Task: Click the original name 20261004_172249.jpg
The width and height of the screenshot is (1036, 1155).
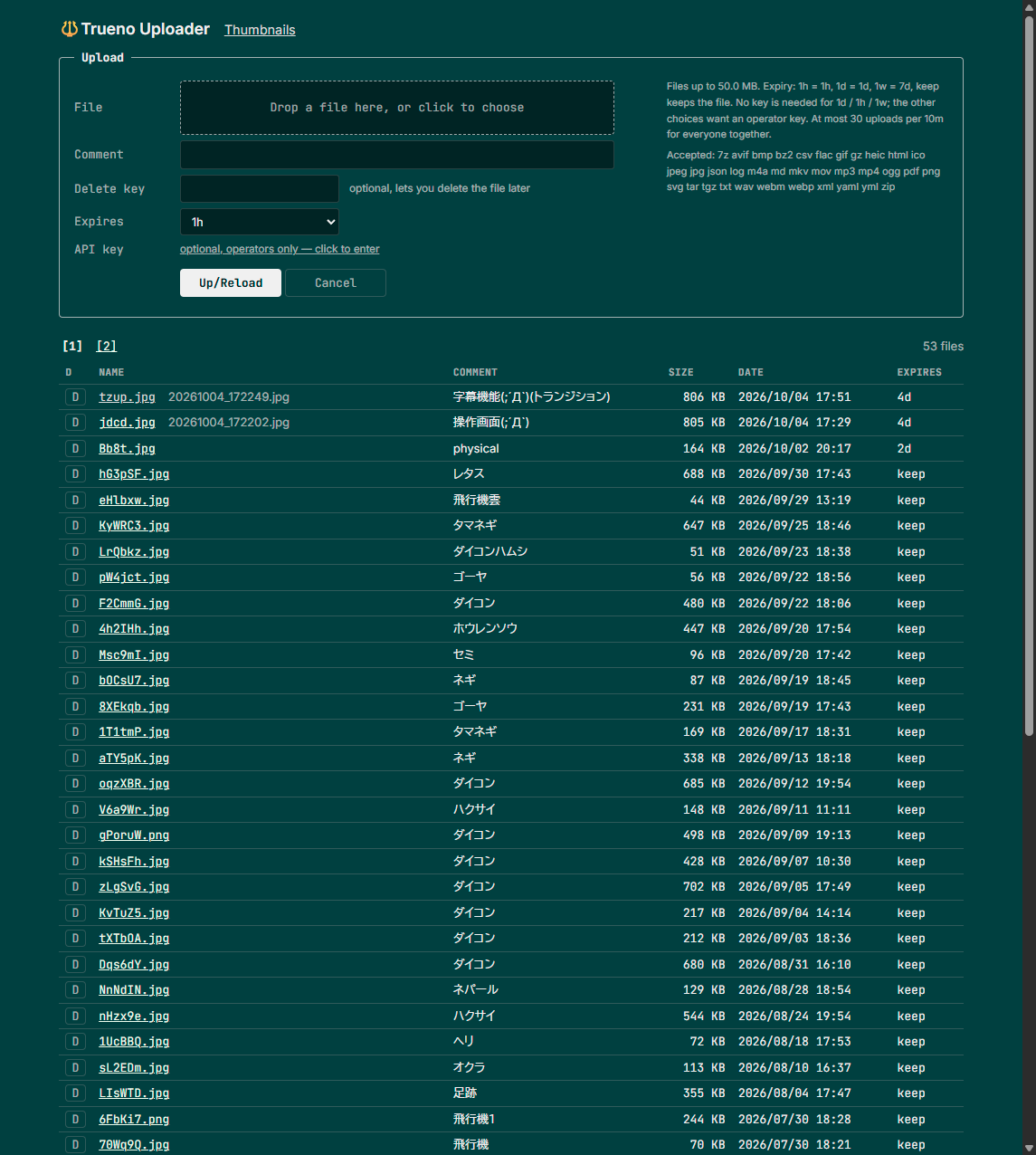Action: point(229,396)
